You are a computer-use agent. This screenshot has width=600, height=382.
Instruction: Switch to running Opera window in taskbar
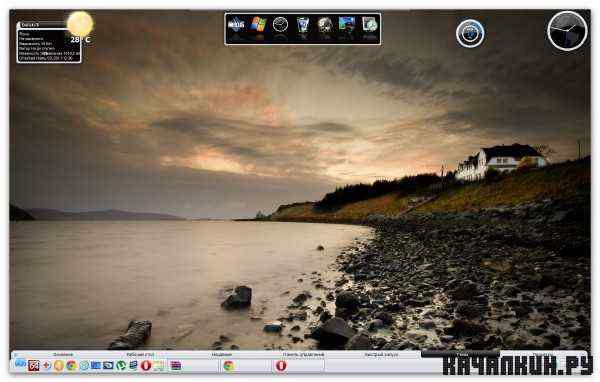[x=281, y=366]
